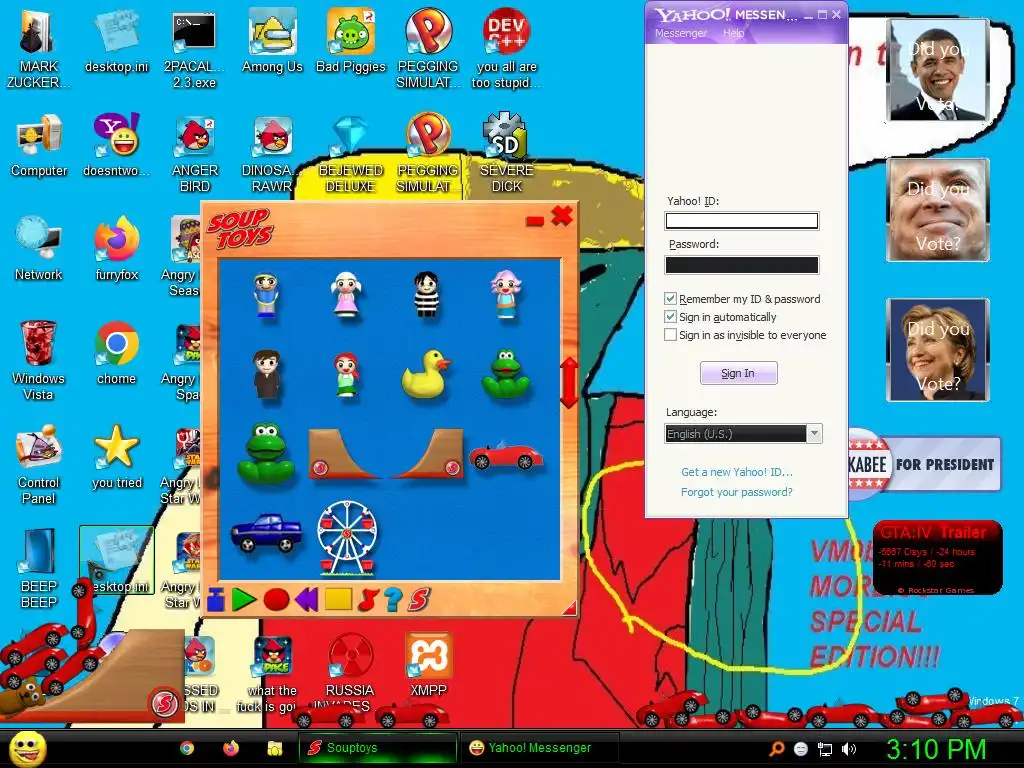Click the Sign In button
The image size is (1024, 768).
coord(739,373)
